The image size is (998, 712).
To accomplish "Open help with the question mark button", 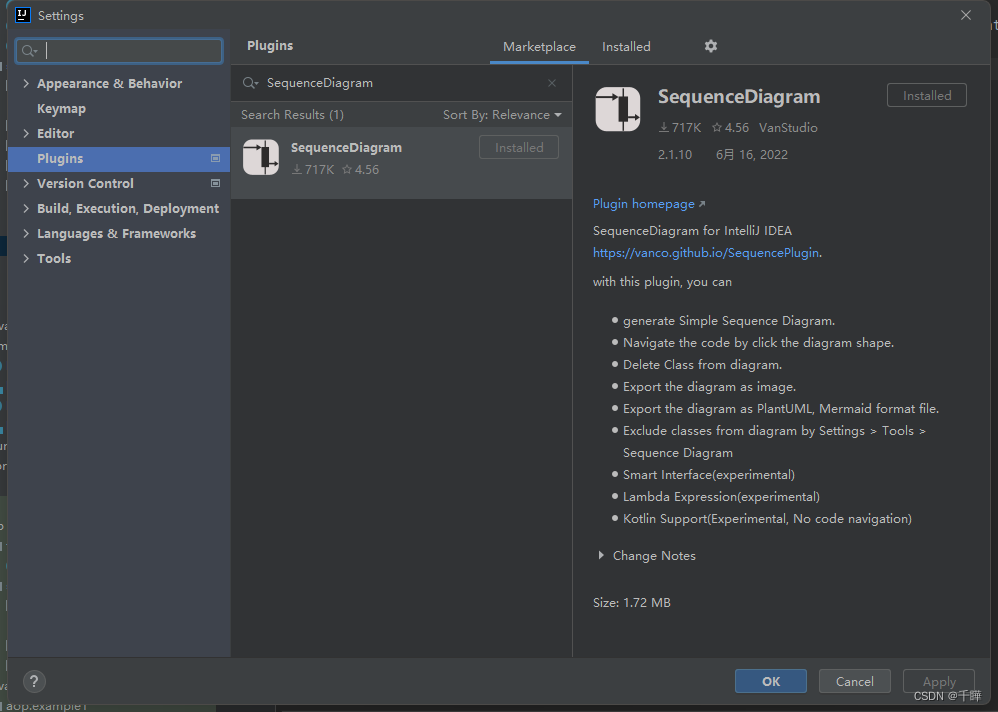I will pos(34,681).
